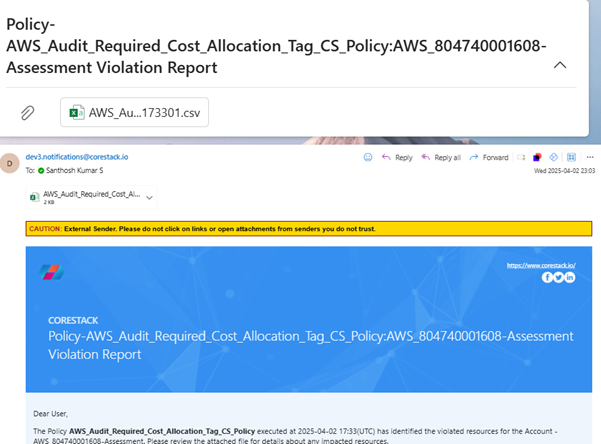Click the received date Wed 2025-04-02 23:03
The image size is (601, 444).
[x=564, y=171]
